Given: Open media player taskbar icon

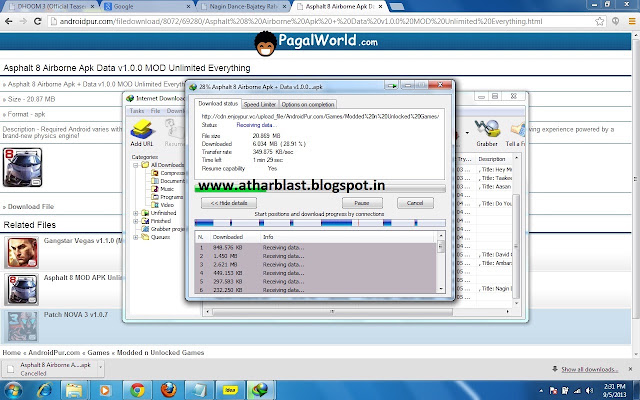Looking at the screenshot, I should click(104, 390).
